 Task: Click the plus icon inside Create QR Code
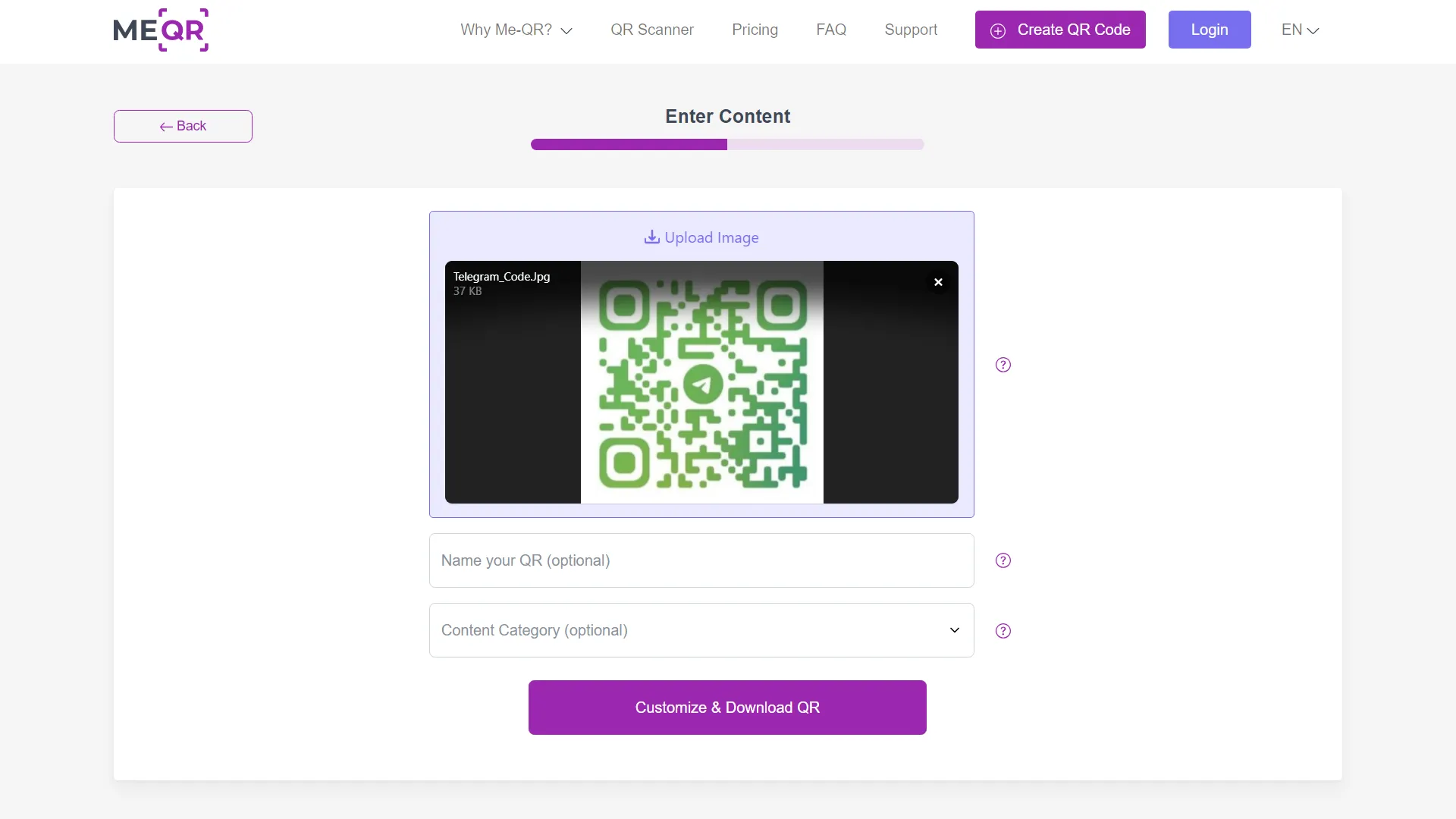(x=998, y=31)
